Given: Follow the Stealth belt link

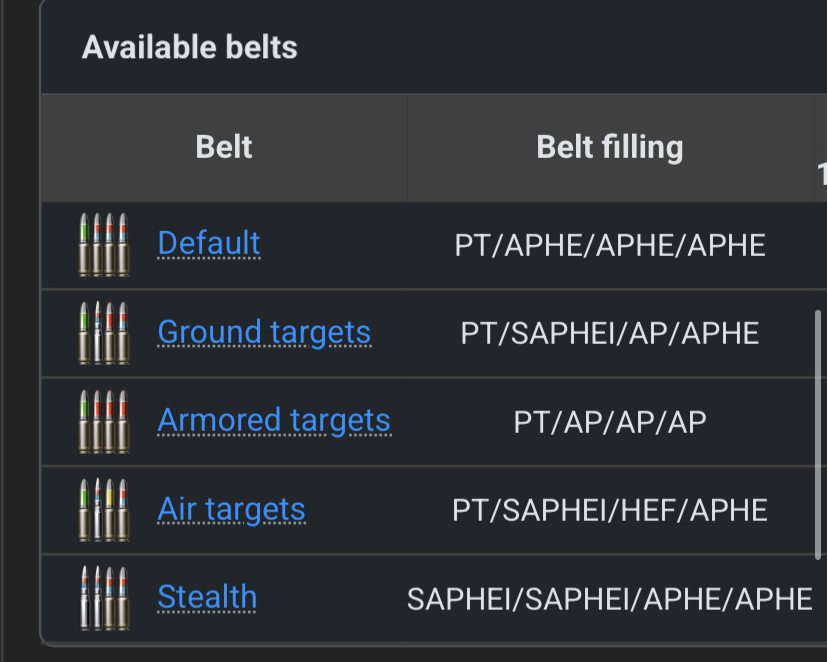Looking at the screenshot, I should [x=207, y=597].
